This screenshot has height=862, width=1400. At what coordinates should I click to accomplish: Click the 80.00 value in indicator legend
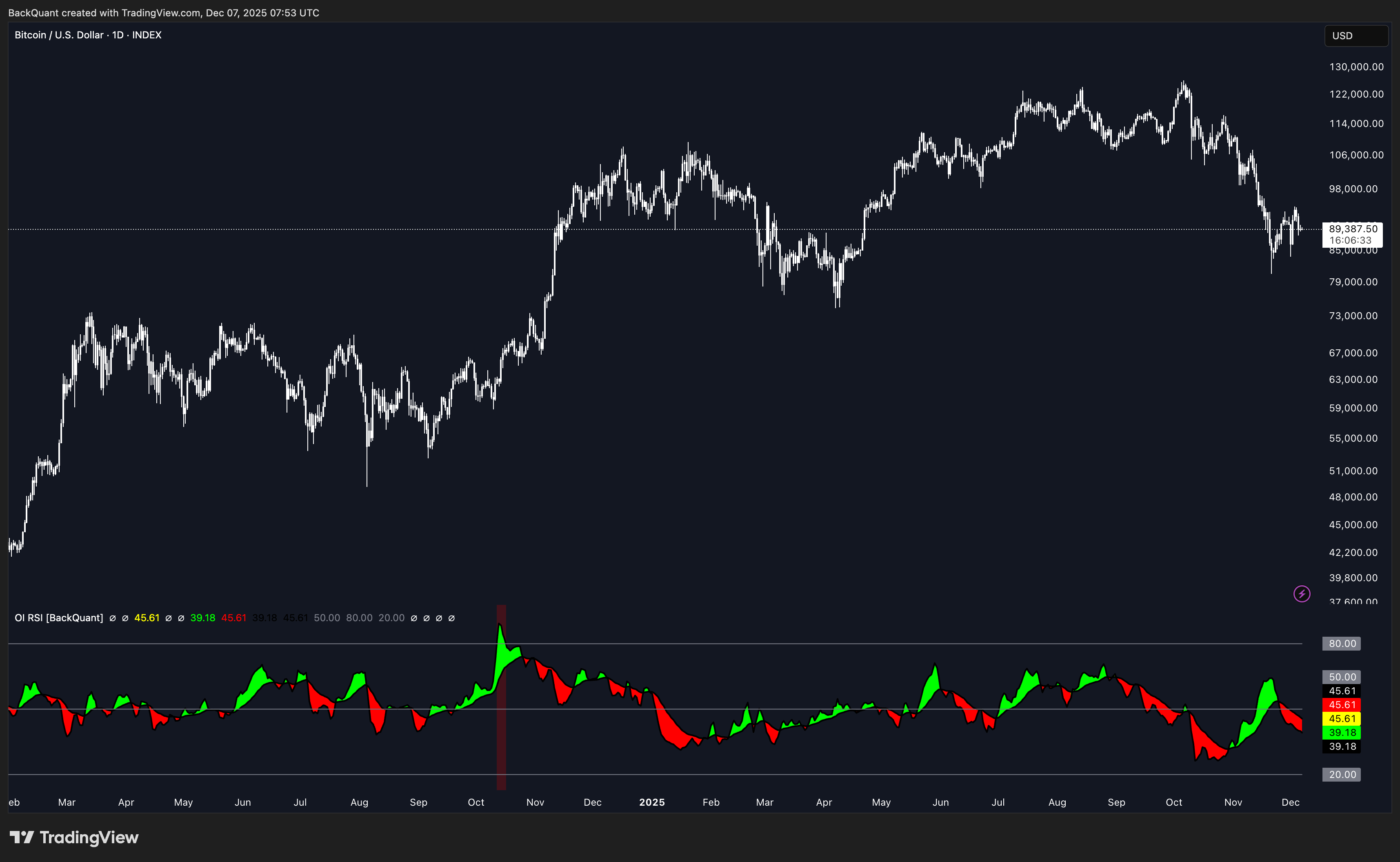tap(359, 618)
